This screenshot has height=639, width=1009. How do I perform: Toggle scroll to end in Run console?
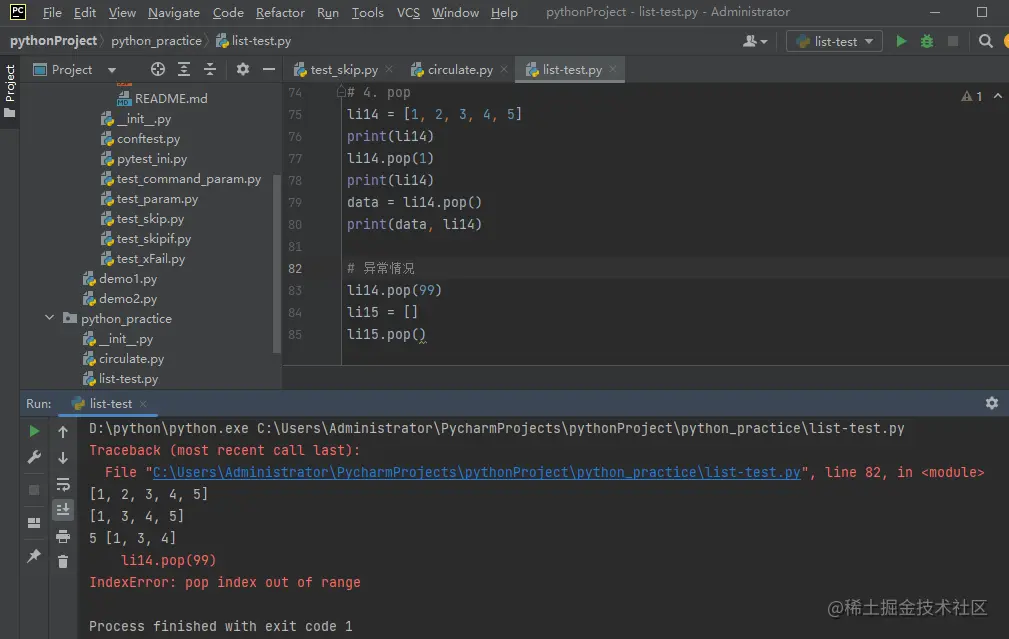63,510
